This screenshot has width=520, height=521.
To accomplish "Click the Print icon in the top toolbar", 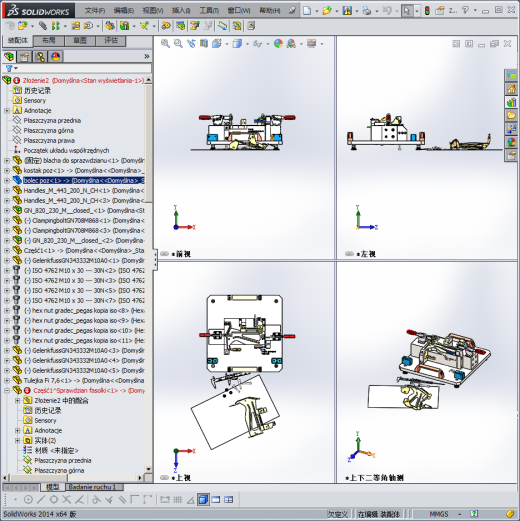I will tap(367, 11).
